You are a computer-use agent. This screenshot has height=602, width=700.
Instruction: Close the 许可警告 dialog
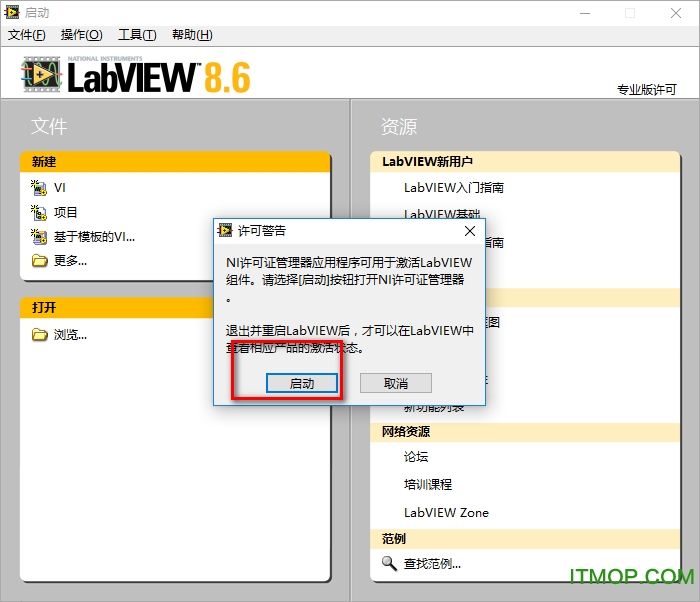(470, 231)
